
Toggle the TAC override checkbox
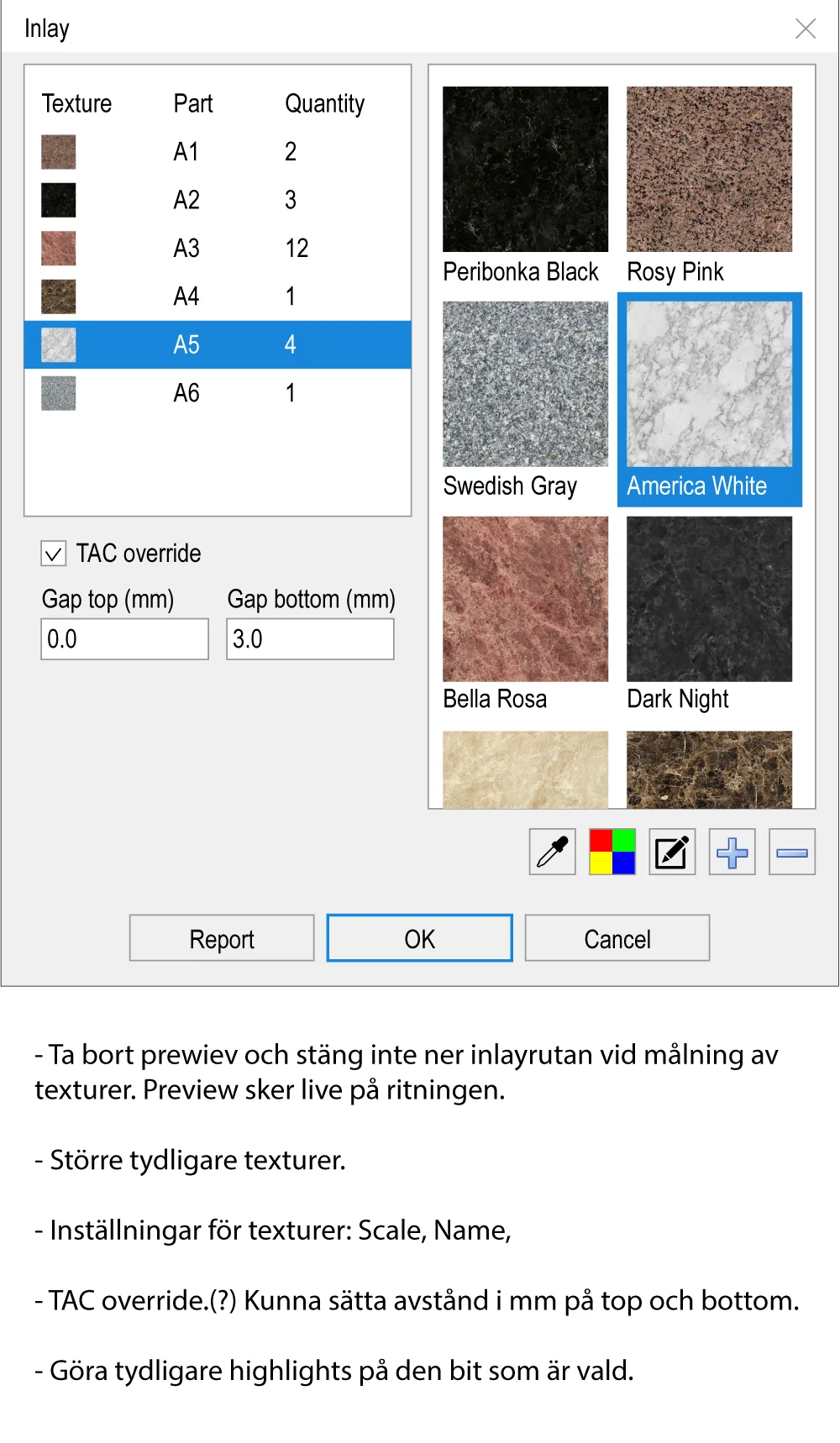pos(54,554)
